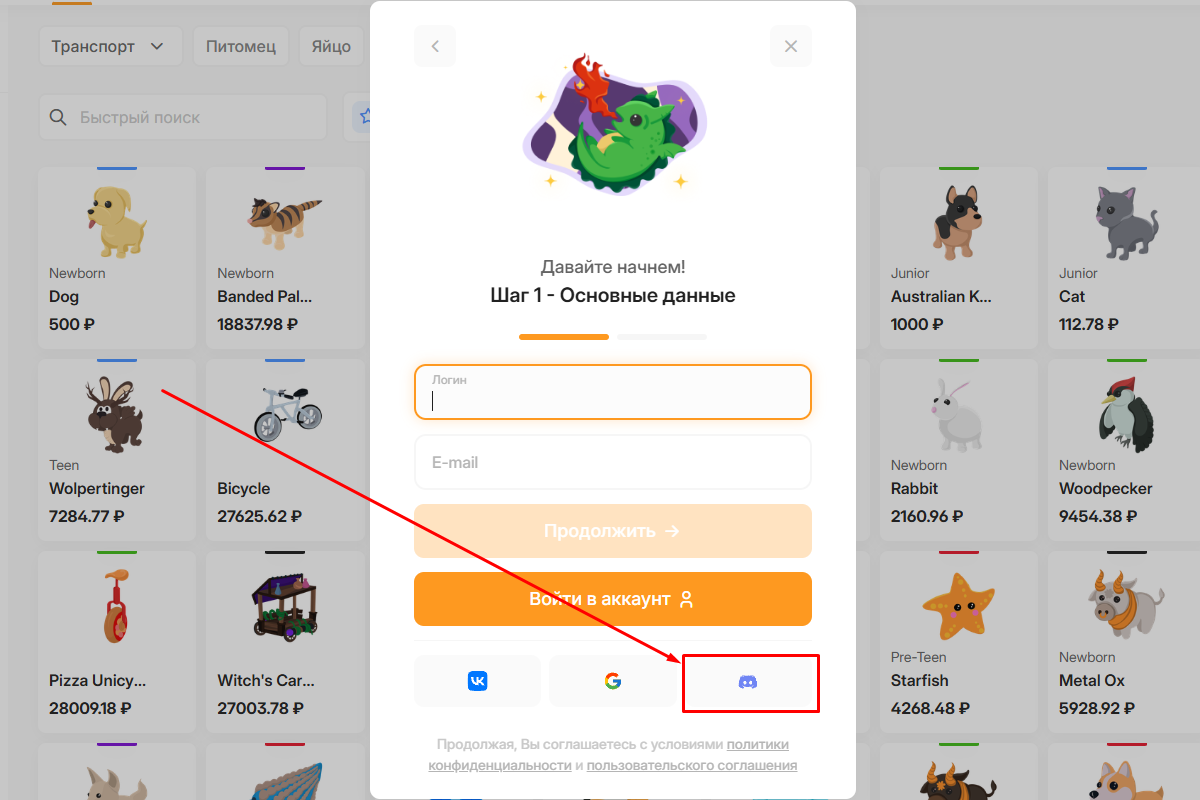Click the Продолжить button
Screen dimensions: 1200x800
coord(613,531)
